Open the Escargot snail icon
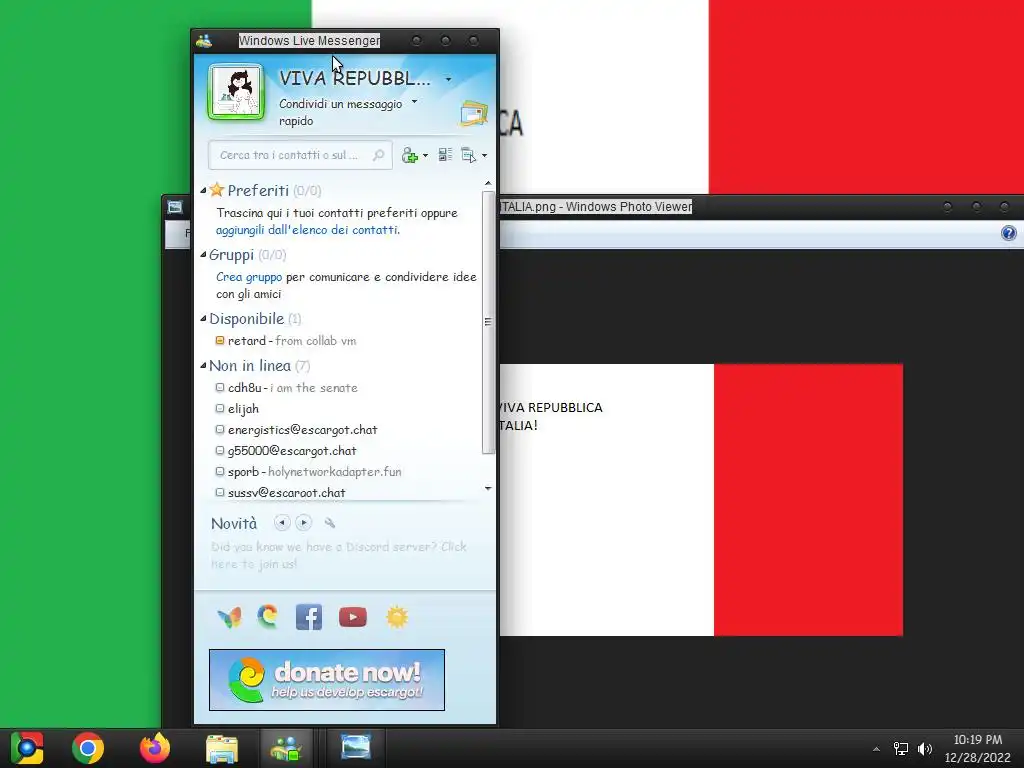The image size is (1024, 768). (268, 617)
